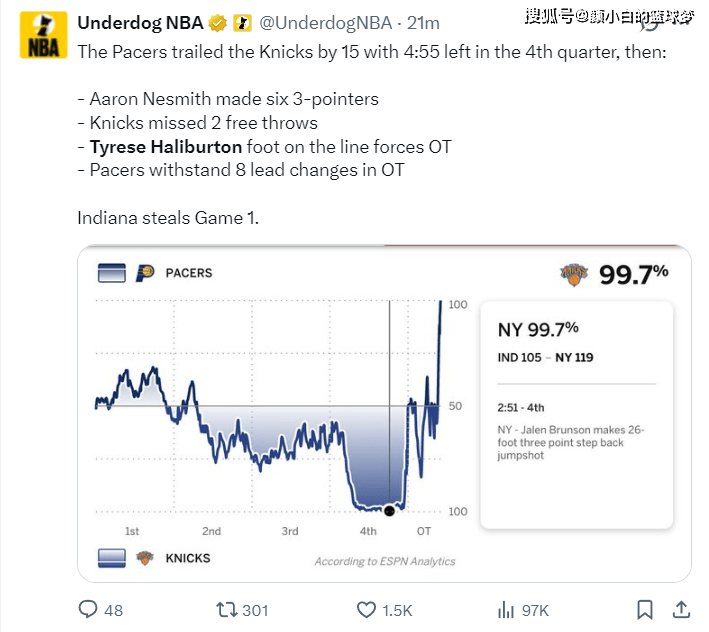Open the @UnderdogNBA handle link
709x632 pixels.
(x=326, y=23)
